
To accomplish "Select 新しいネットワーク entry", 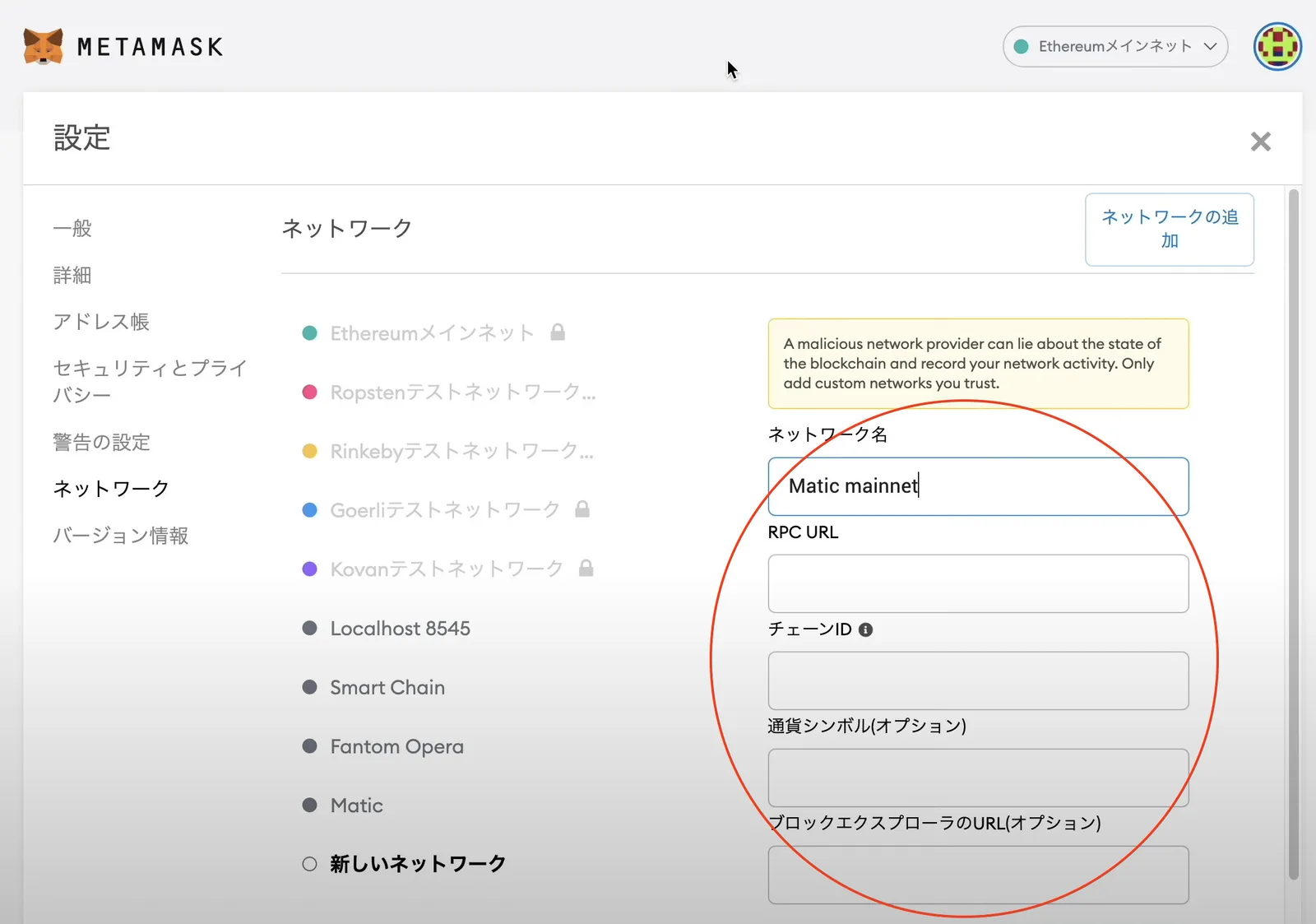I will 418,864.
